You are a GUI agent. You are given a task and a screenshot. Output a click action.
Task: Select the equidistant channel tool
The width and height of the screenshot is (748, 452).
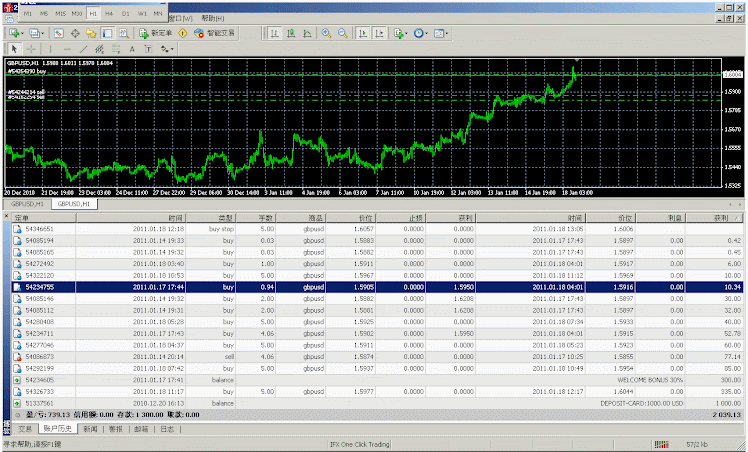99,49
